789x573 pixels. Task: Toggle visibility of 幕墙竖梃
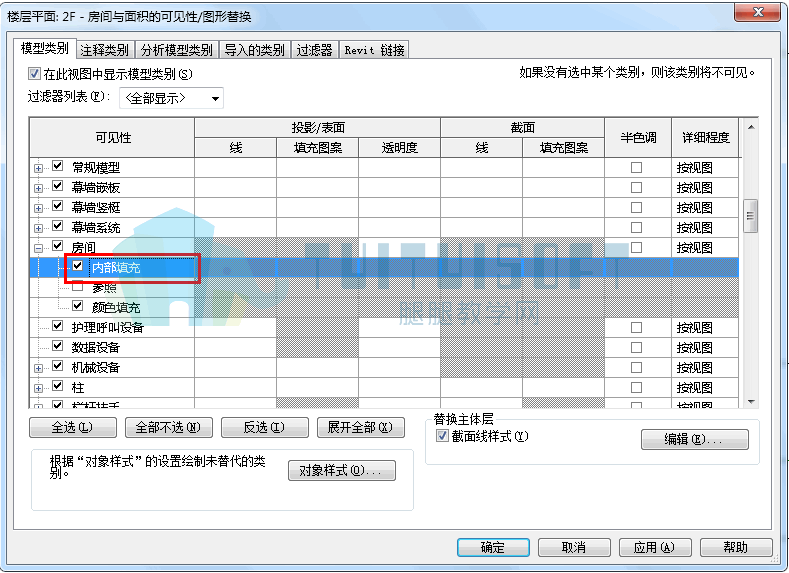(x=58, y=206)
